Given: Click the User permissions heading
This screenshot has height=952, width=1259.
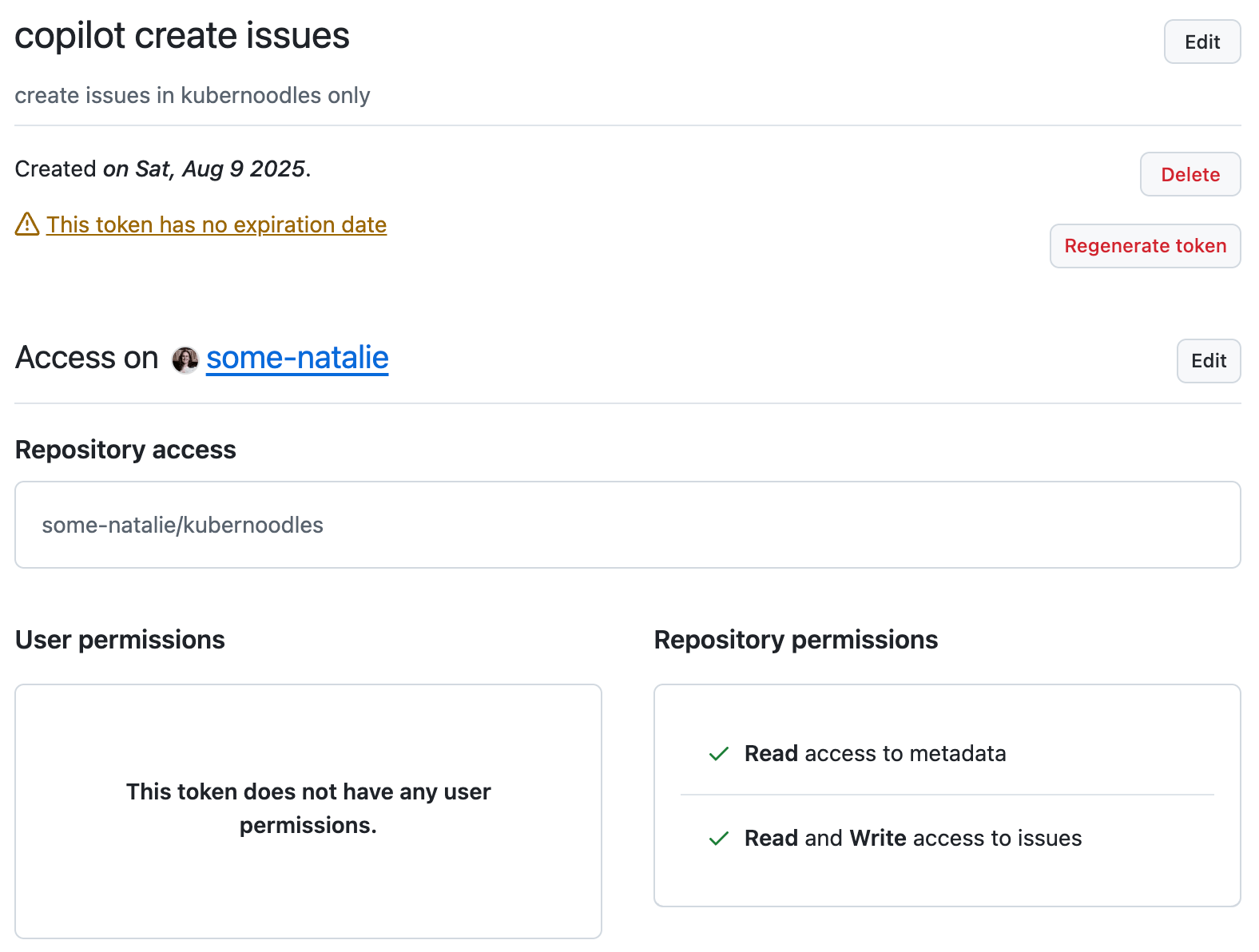Looking at the screenshot, I should pos(120,640).
